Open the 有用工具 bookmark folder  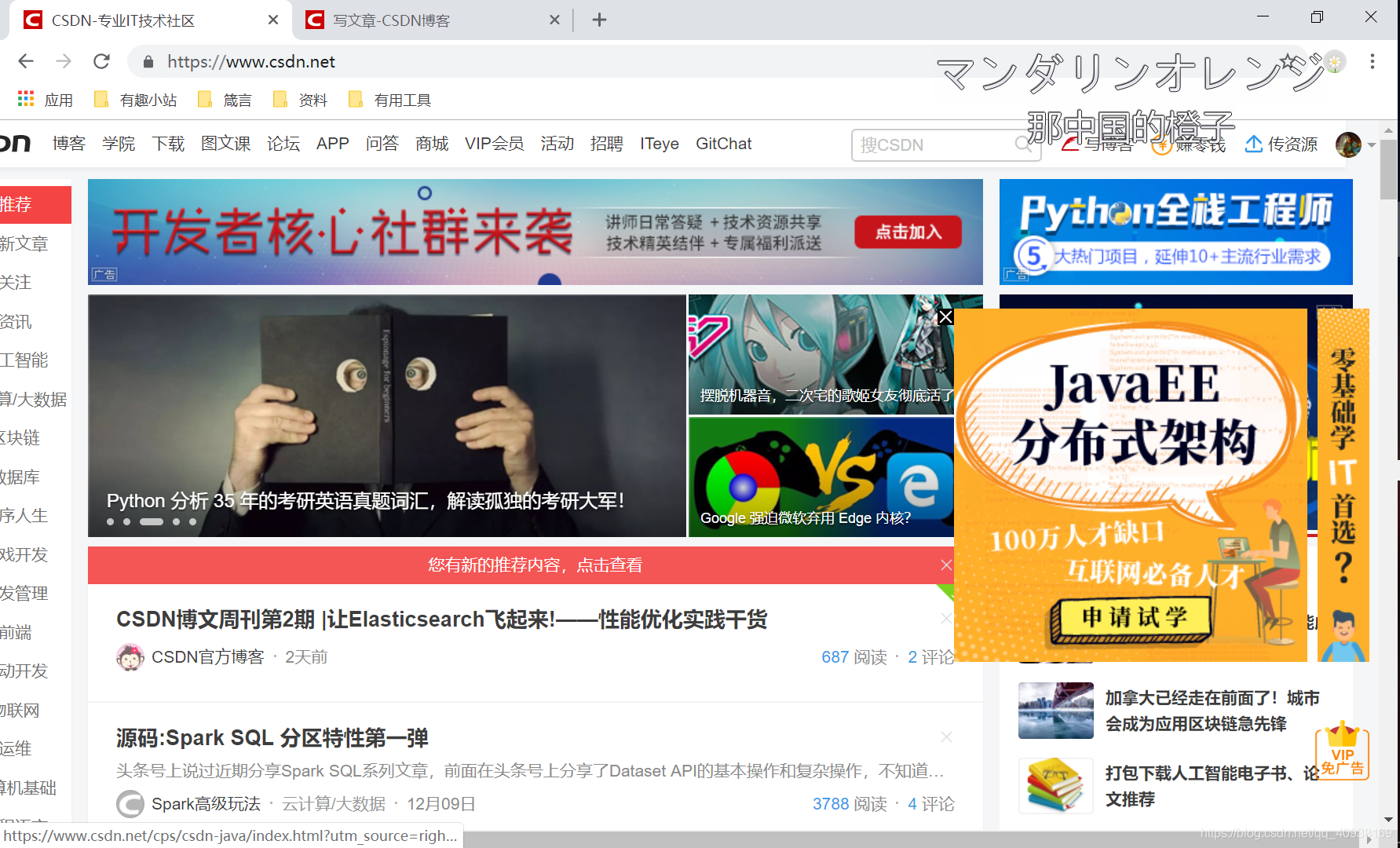click(389, 100)
